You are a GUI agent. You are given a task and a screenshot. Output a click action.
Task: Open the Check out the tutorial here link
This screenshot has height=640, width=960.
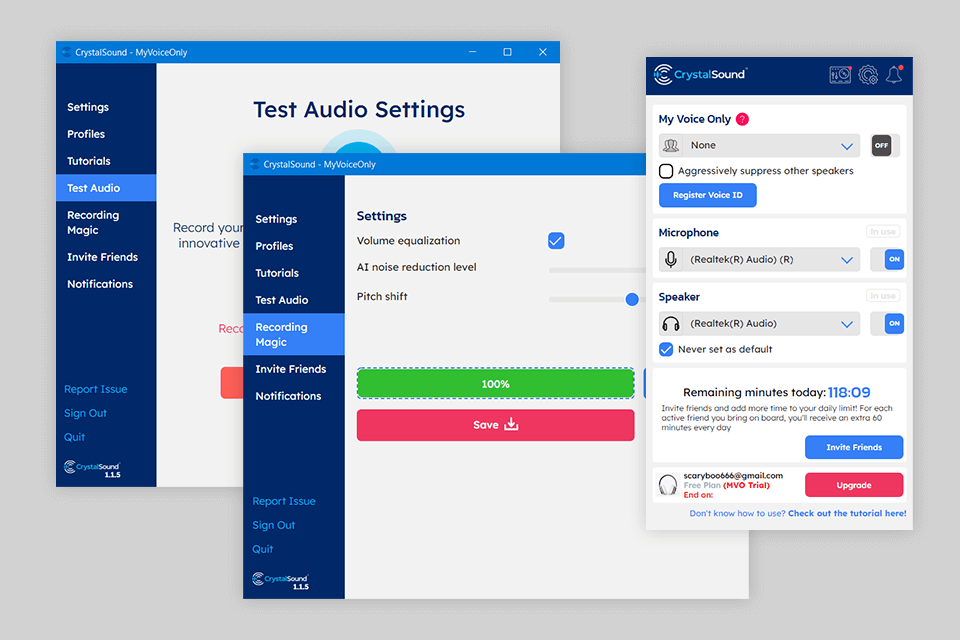tap(847, 513)
